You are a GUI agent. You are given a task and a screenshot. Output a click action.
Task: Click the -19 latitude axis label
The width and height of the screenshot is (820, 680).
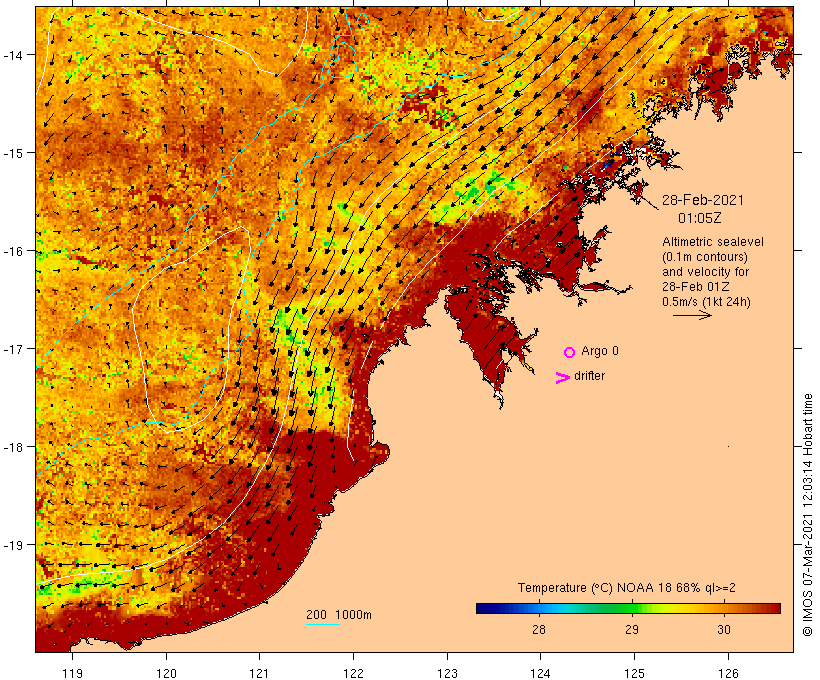(x=13, y=545)
